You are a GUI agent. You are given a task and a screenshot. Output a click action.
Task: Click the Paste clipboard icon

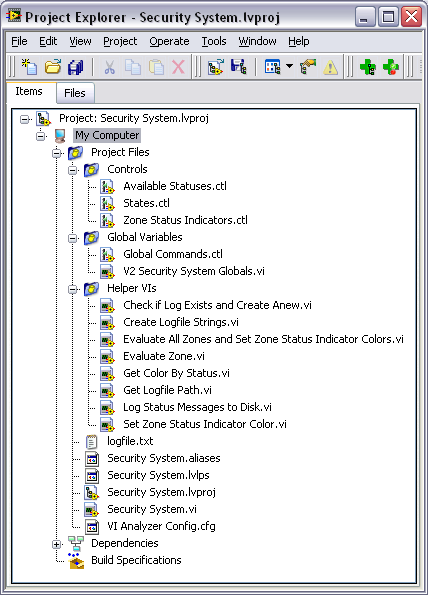[156, 67]
